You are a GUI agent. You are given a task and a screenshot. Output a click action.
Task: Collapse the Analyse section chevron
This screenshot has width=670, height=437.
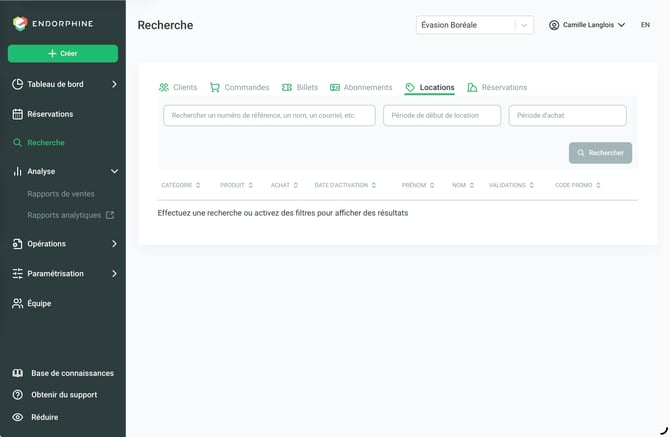pos(114,171)
